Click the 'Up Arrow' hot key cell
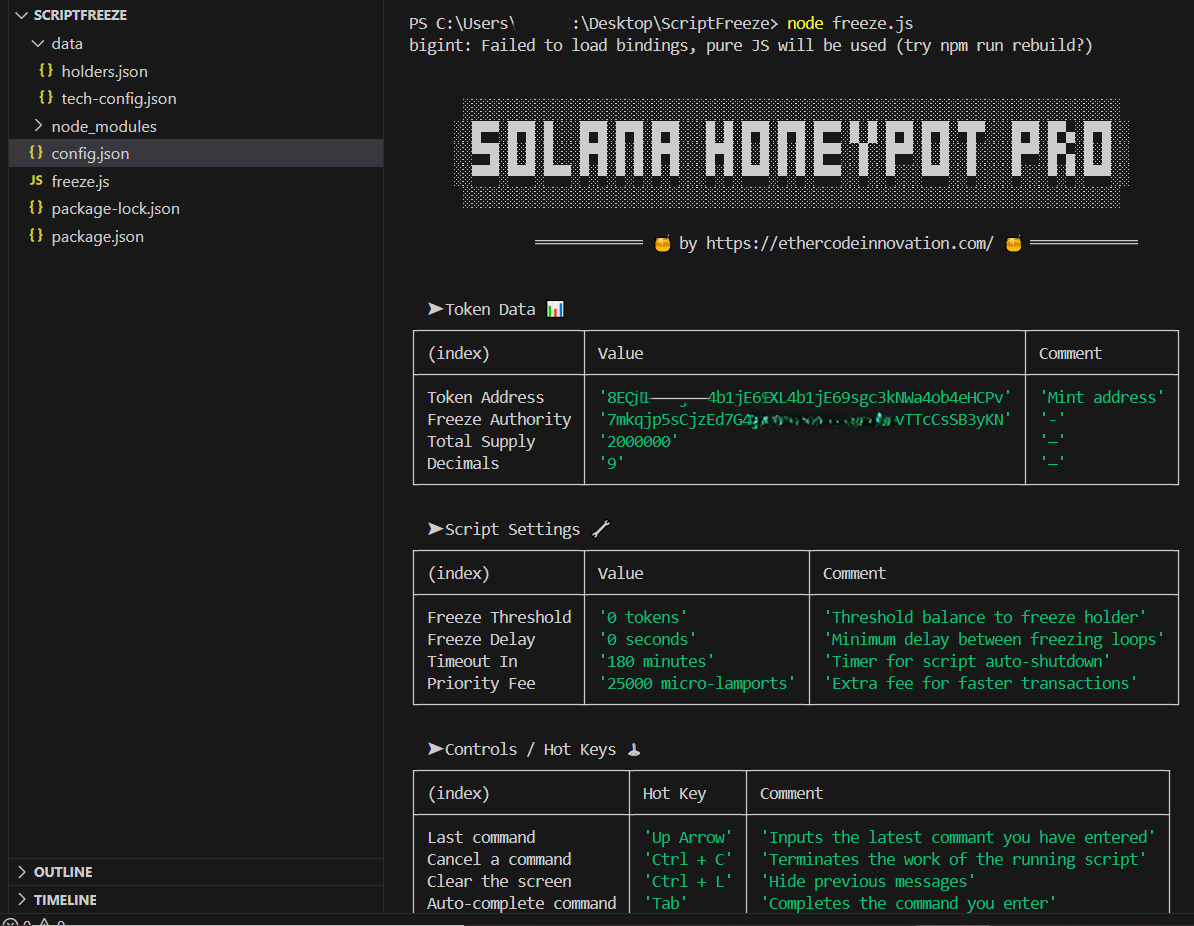 click(x=688, y=838)
